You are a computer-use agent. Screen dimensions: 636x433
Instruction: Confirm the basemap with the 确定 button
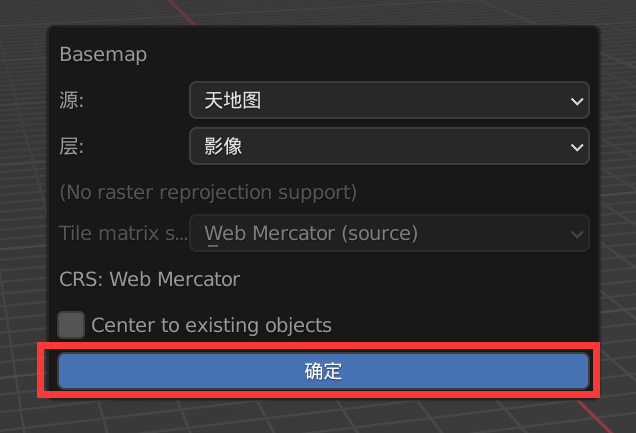[x=323, y=371]
